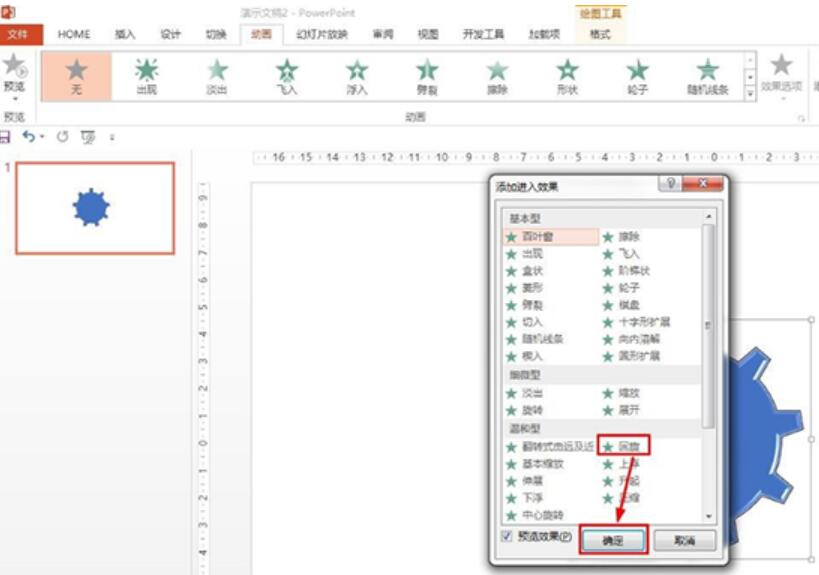Switch to the 审阅 tab

pos(383,34)
